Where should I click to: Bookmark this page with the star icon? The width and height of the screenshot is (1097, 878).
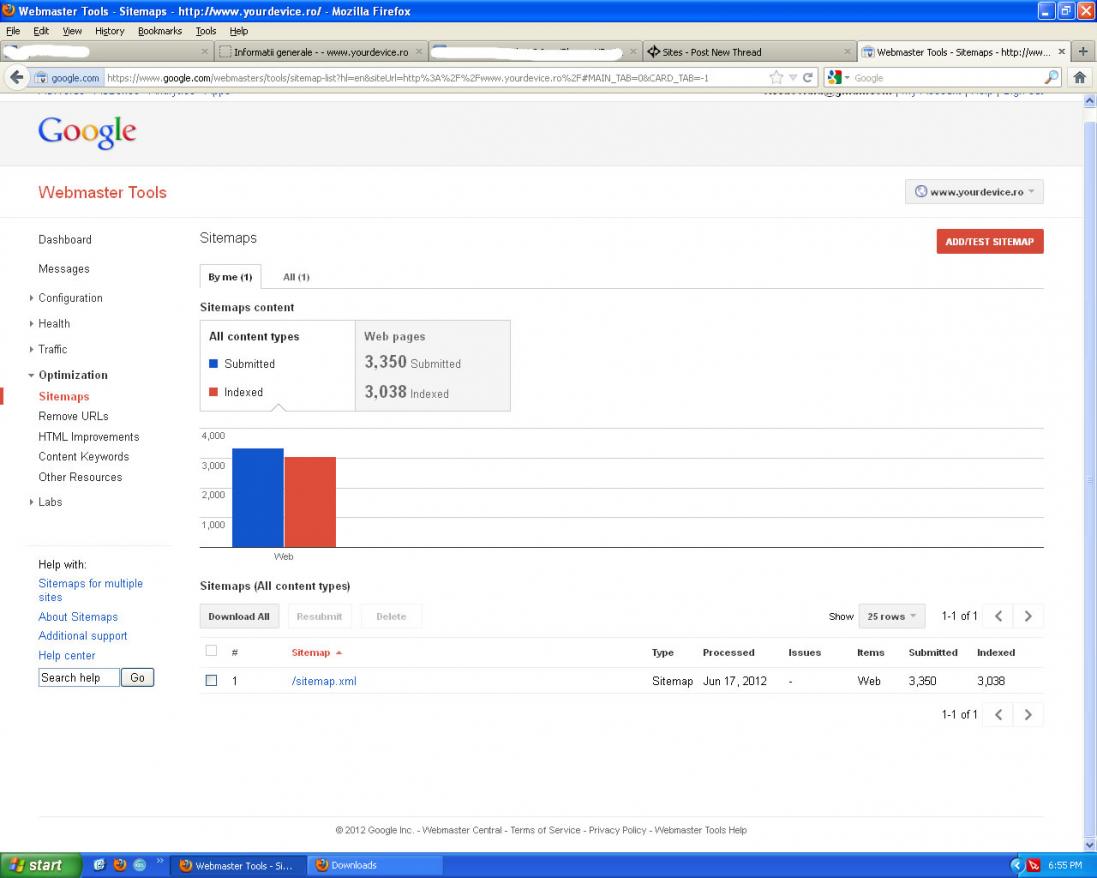(776, 78)
